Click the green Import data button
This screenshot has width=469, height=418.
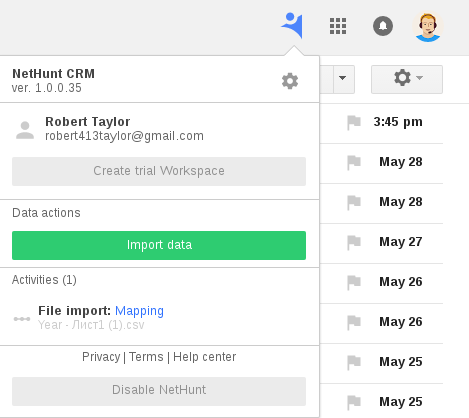point(159,245)
